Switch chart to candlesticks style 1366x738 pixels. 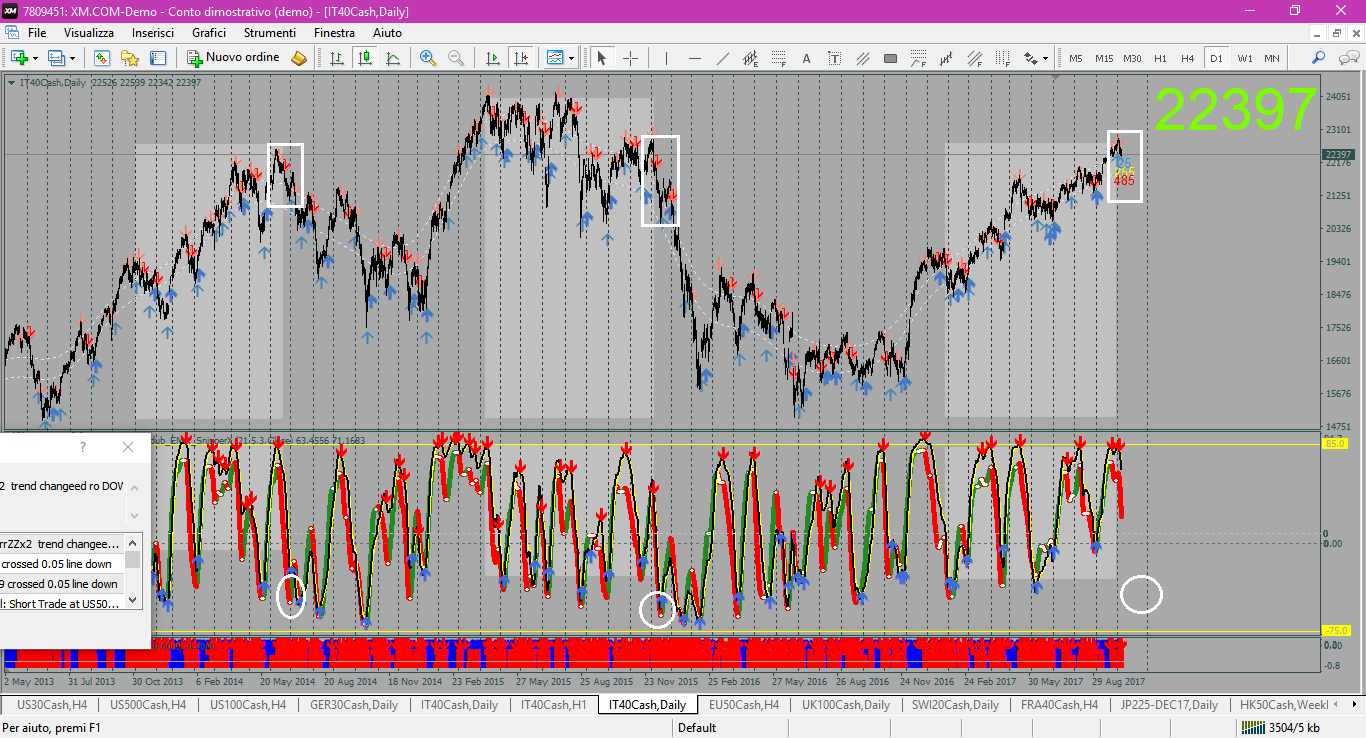(365, 58)
